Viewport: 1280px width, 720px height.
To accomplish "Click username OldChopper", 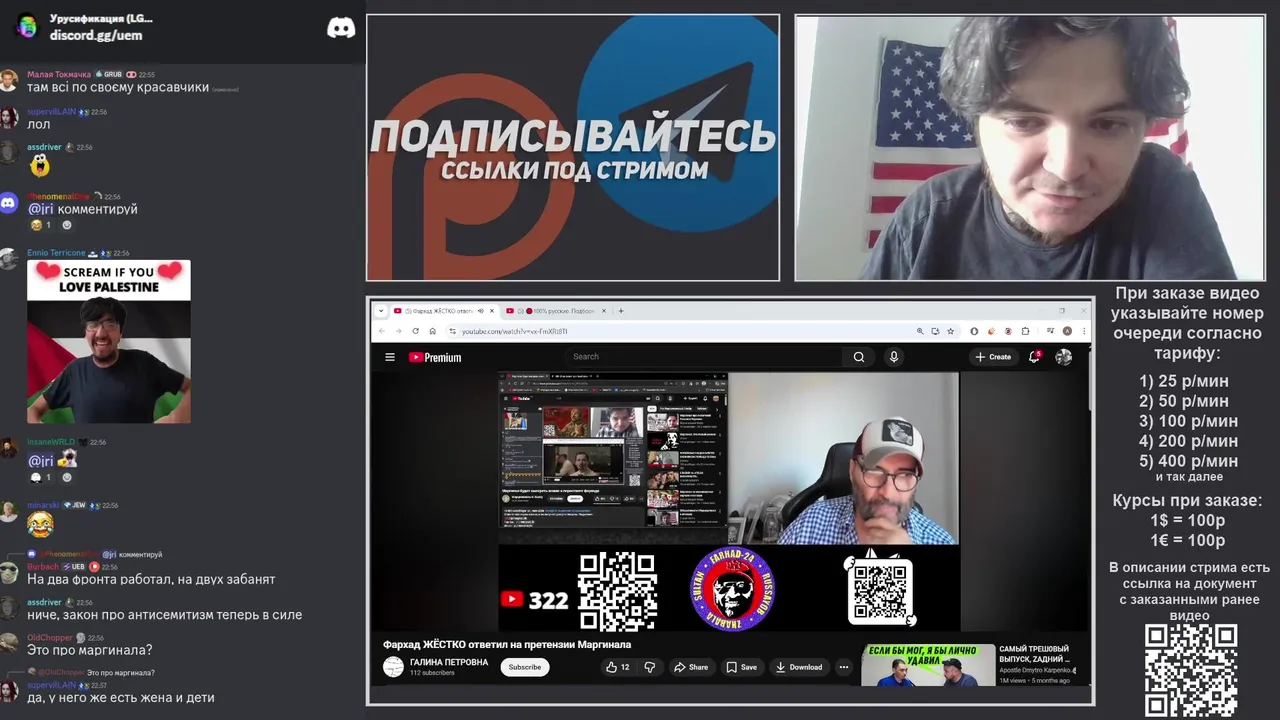I will coord(49,637).
